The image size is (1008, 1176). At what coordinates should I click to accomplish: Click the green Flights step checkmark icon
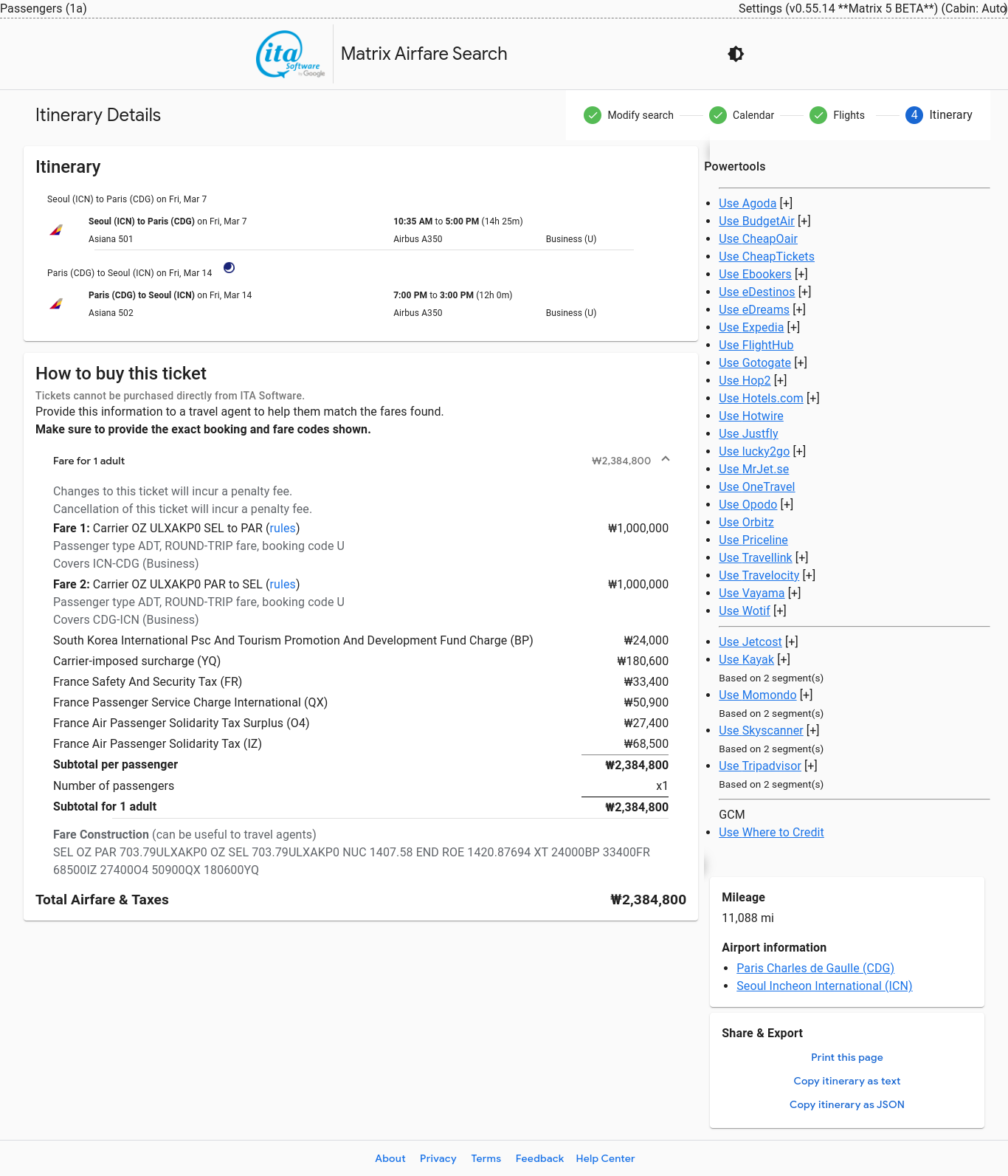pos(818,115)
